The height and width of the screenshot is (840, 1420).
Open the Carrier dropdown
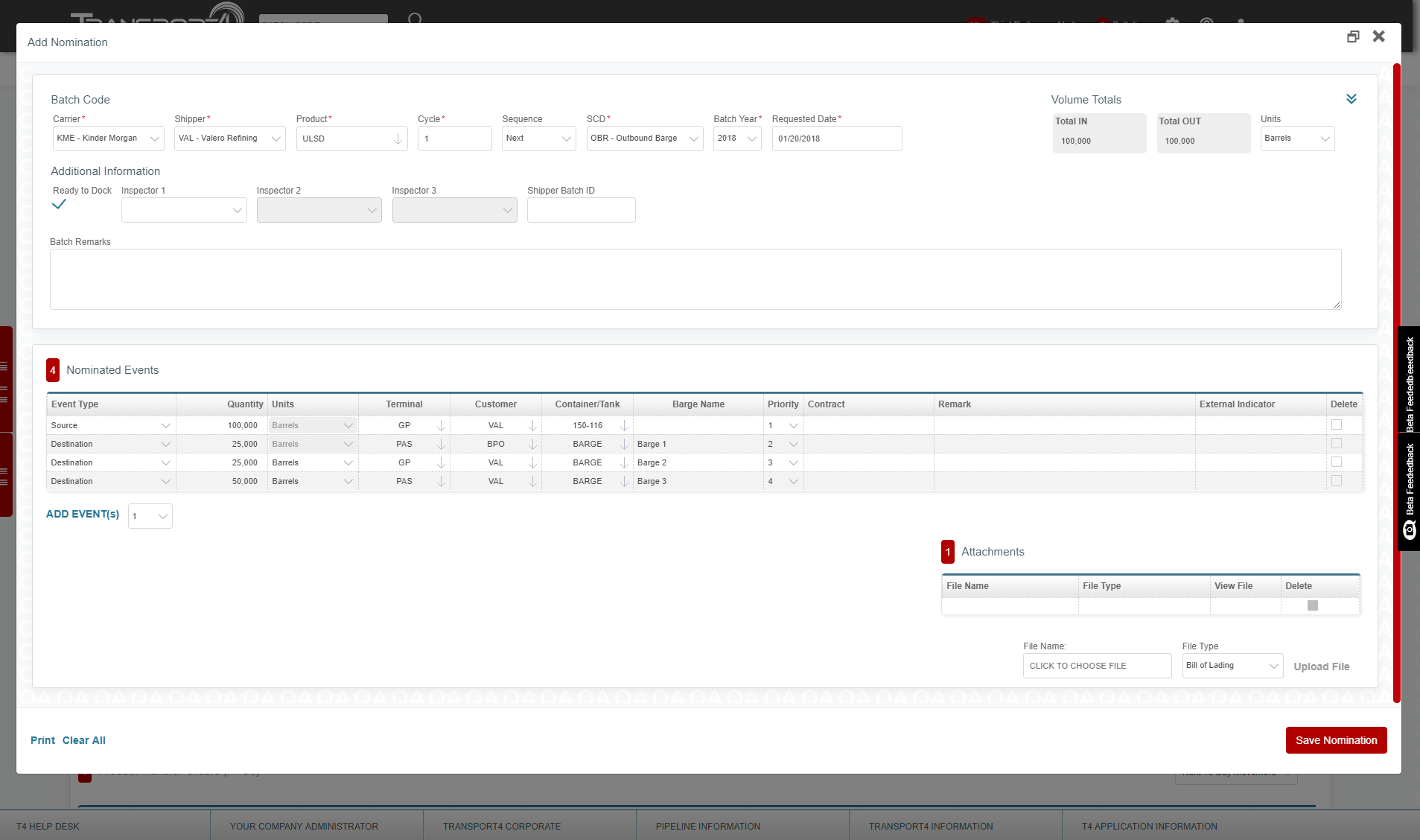108,139
